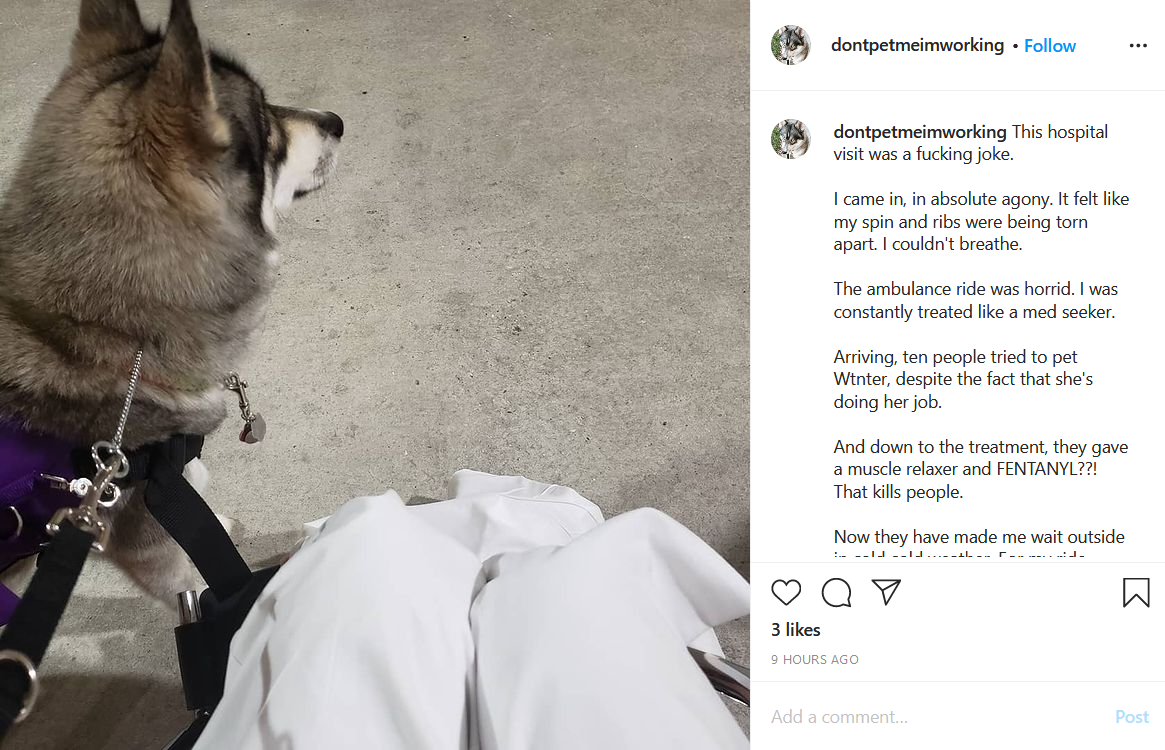
Task: Select the caption's first line 'This hospital visit'
Action: (970, 143)
